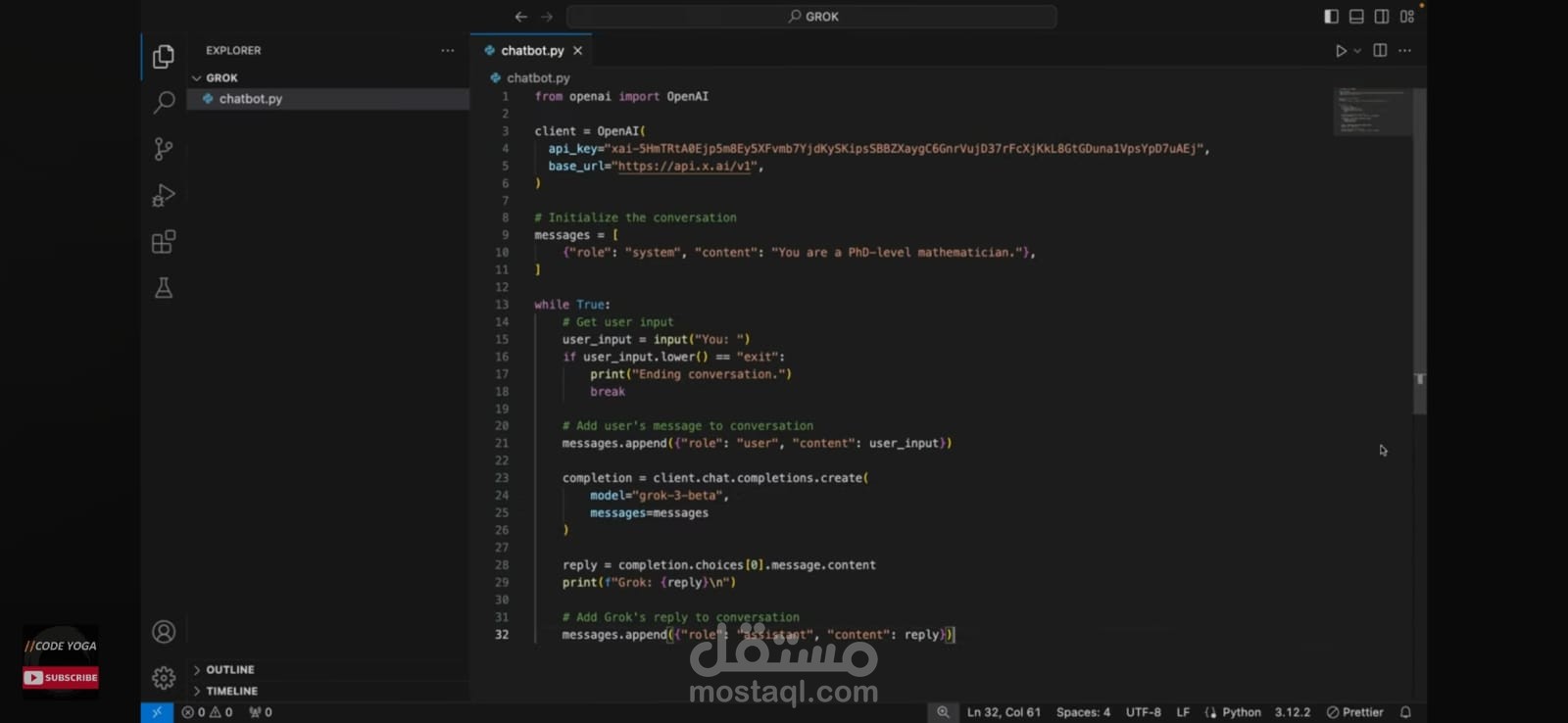Change the language mode from Python
The width and height of the screenshot is (1568, 723).
pos(1242,712)
